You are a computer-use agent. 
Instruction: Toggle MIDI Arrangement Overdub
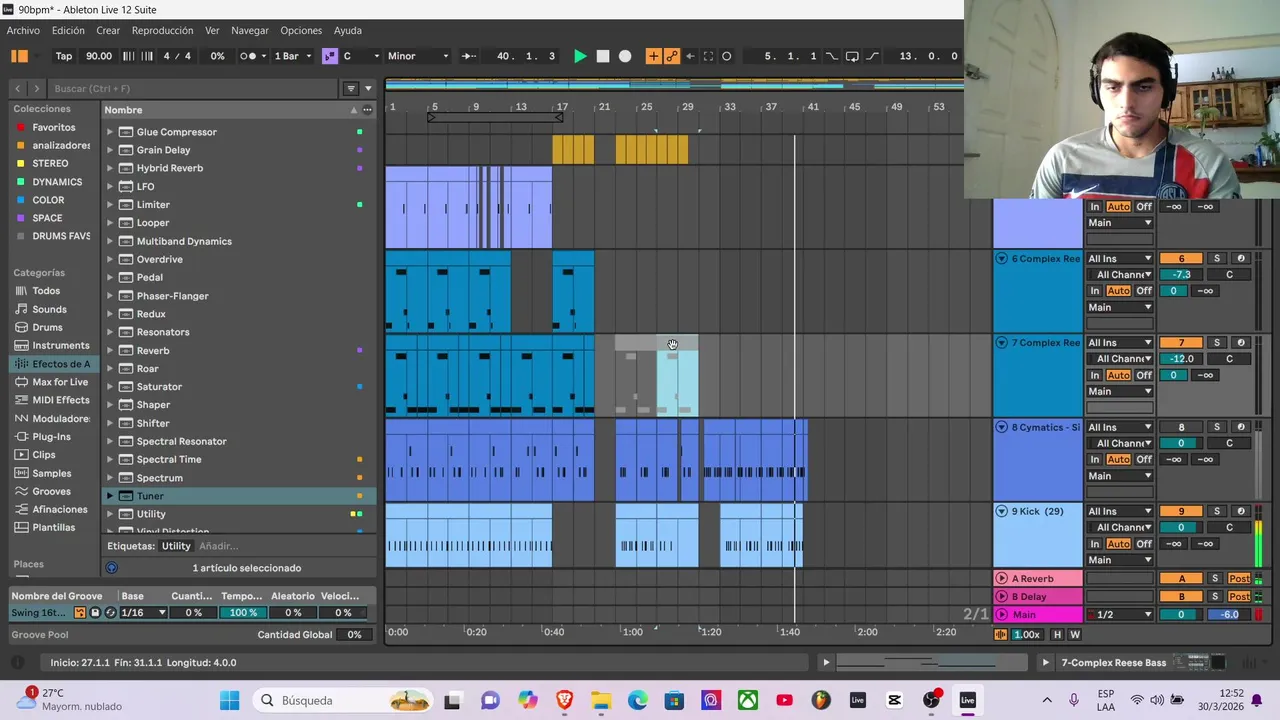(653, 56)
